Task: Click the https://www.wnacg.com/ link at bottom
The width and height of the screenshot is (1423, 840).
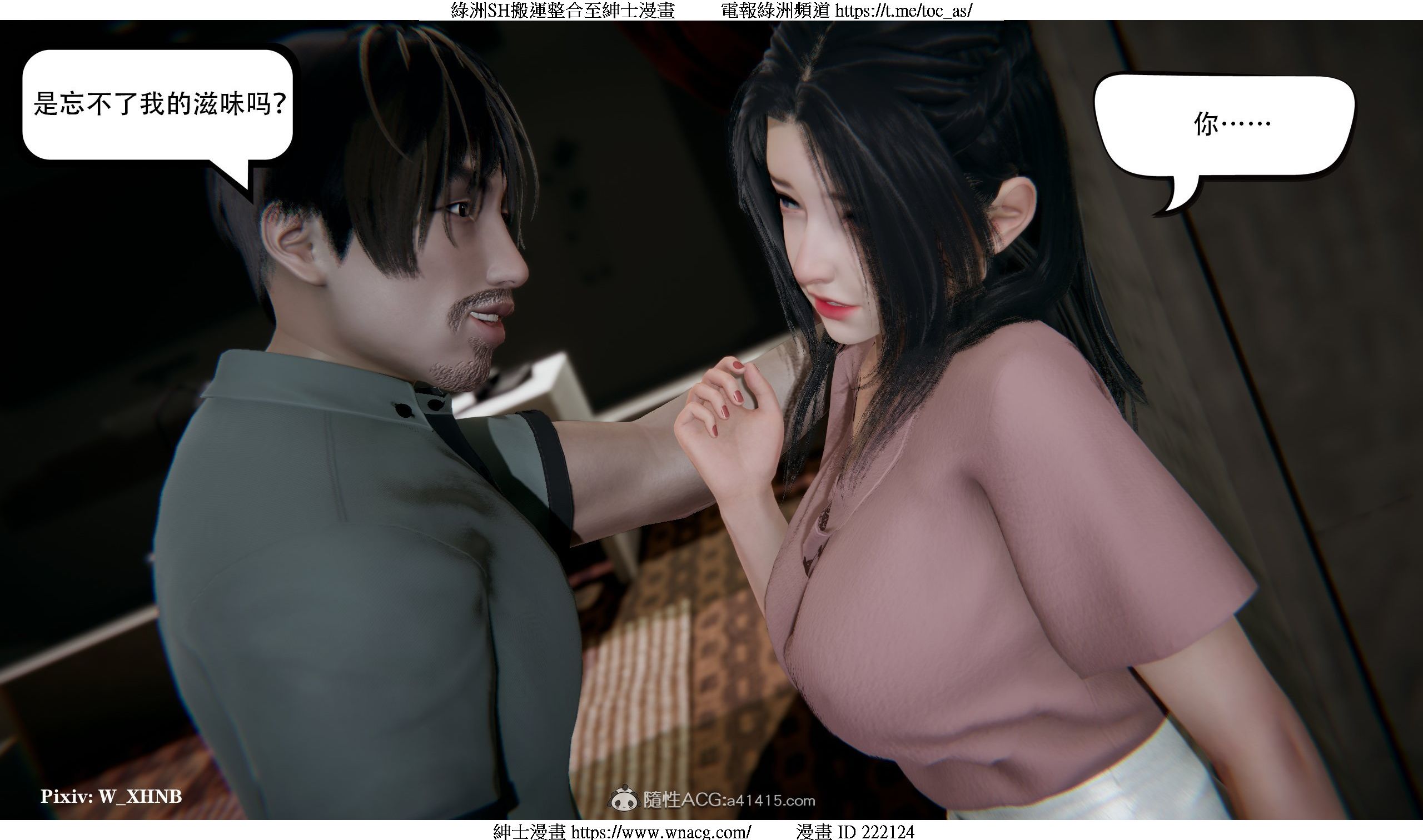Action: click(x=661, y=832)
